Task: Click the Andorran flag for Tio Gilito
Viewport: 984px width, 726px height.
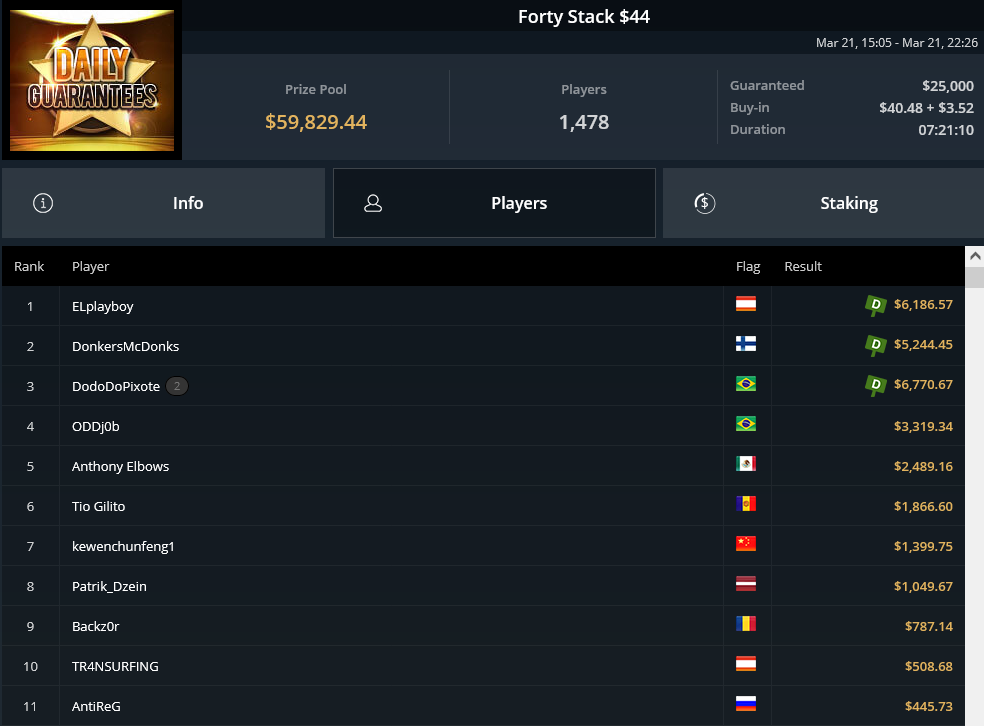Action: [746, 504]
